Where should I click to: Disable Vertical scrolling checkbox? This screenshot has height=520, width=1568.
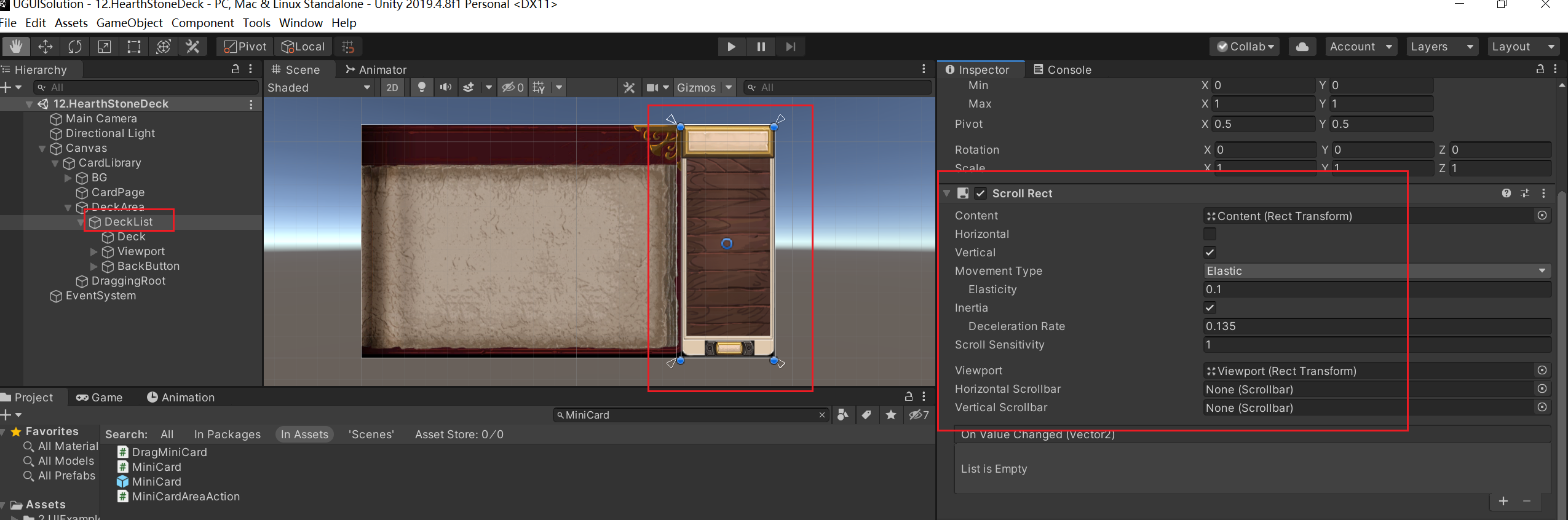coord(1210,253)
